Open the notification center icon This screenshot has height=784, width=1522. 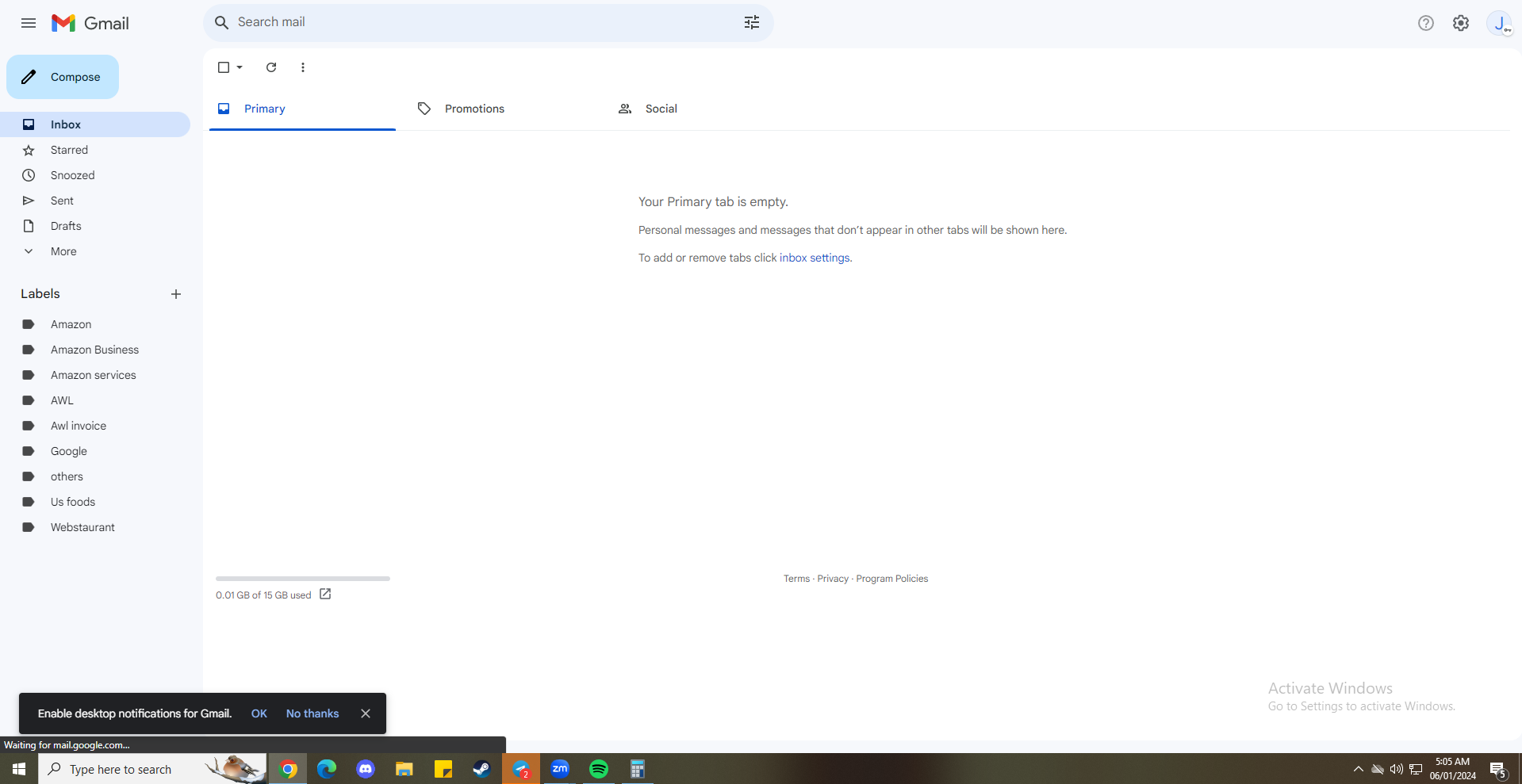[1498, 769]
